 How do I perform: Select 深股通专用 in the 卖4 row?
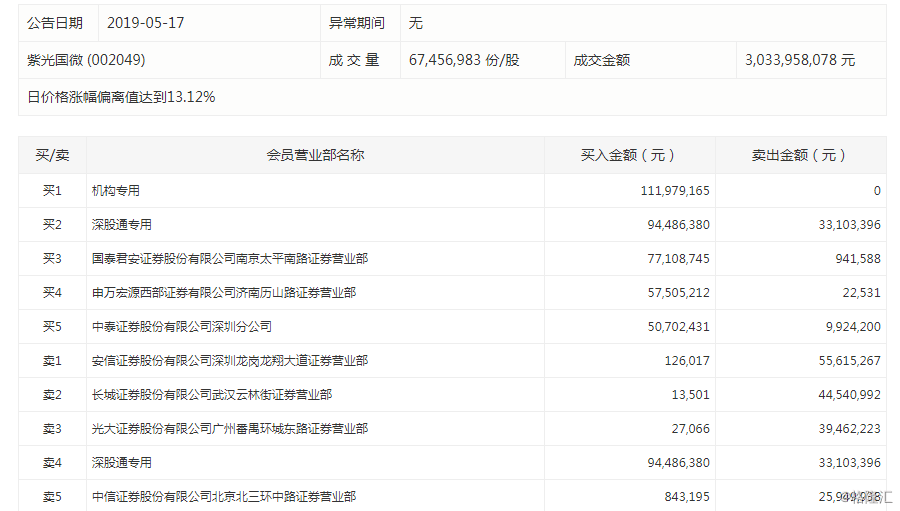pos(122,463)
